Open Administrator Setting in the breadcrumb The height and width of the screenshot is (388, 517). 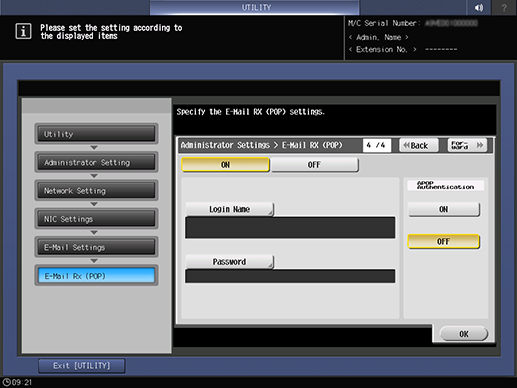96,162
